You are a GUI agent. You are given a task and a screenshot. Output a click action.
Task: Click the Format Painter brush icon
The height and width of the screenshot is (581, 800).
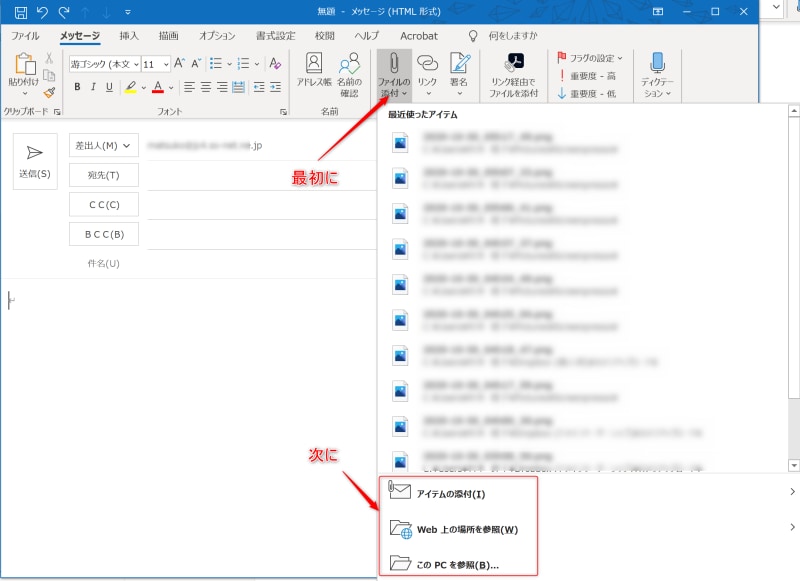click(x=49, y=93)
